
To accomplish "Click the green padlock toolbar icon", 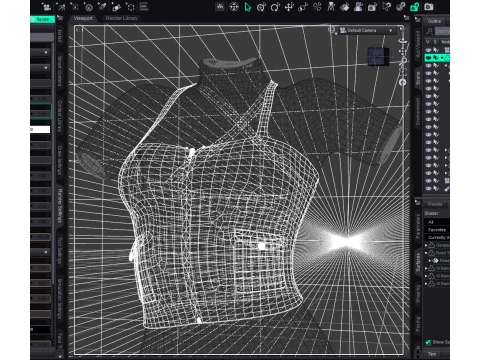I will click(x=414, y=7).
